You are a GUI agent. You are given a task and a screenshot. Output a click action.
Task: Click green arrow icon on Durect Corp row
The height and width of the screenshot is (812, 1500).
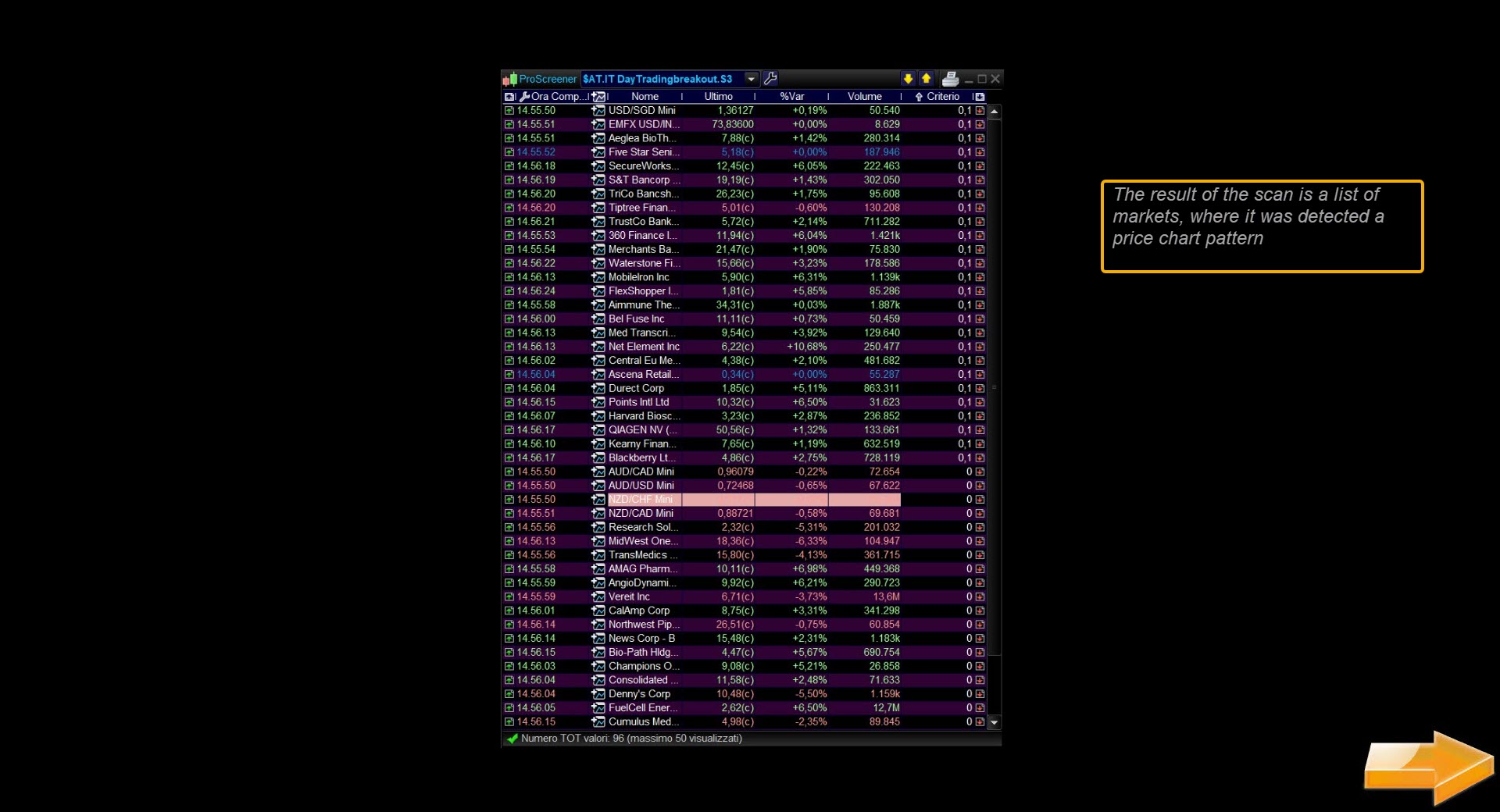pos(509,389)
